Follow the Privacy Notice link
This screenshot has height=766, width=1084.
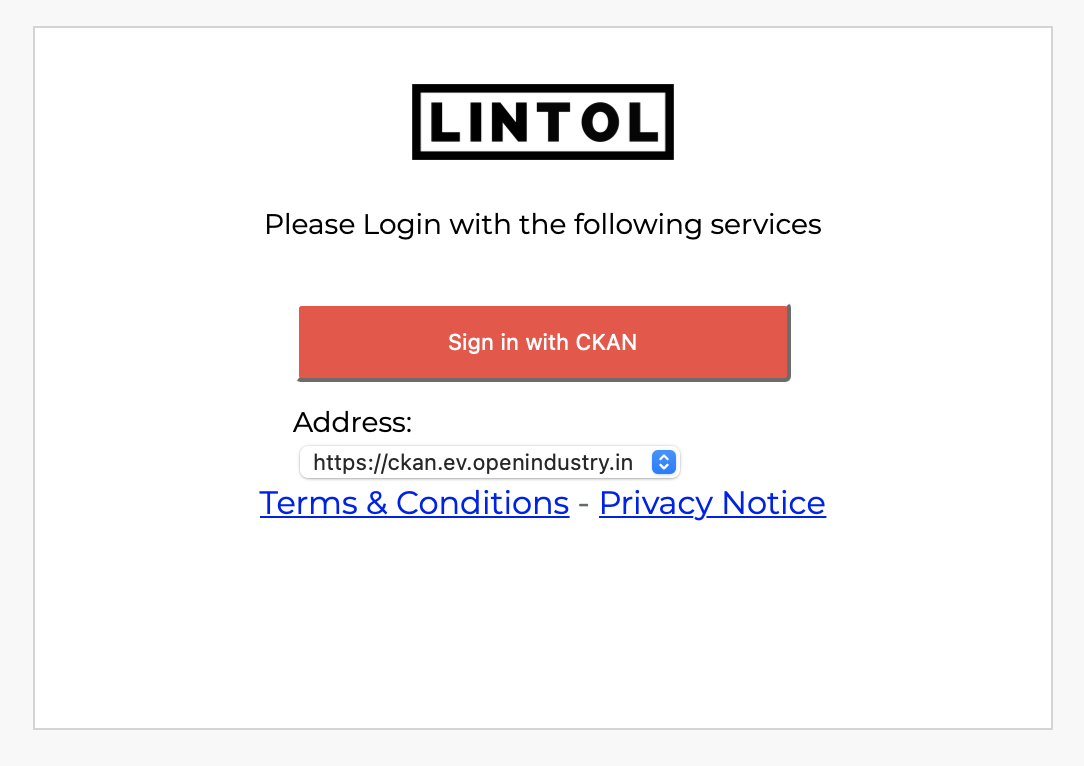point(712,503)
